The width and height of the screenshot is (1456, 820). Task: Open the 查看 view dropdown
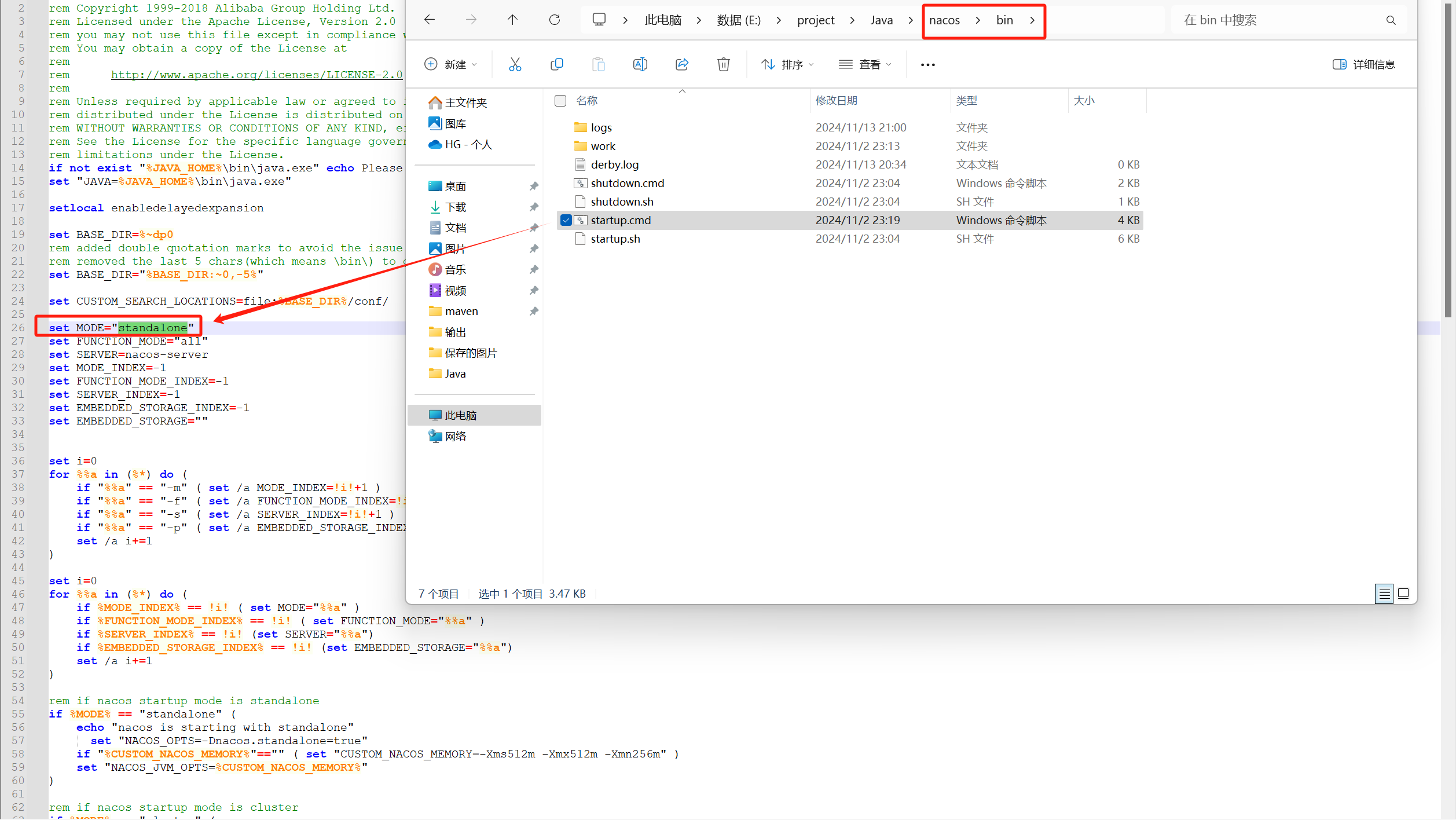click(x=865, y=64)
